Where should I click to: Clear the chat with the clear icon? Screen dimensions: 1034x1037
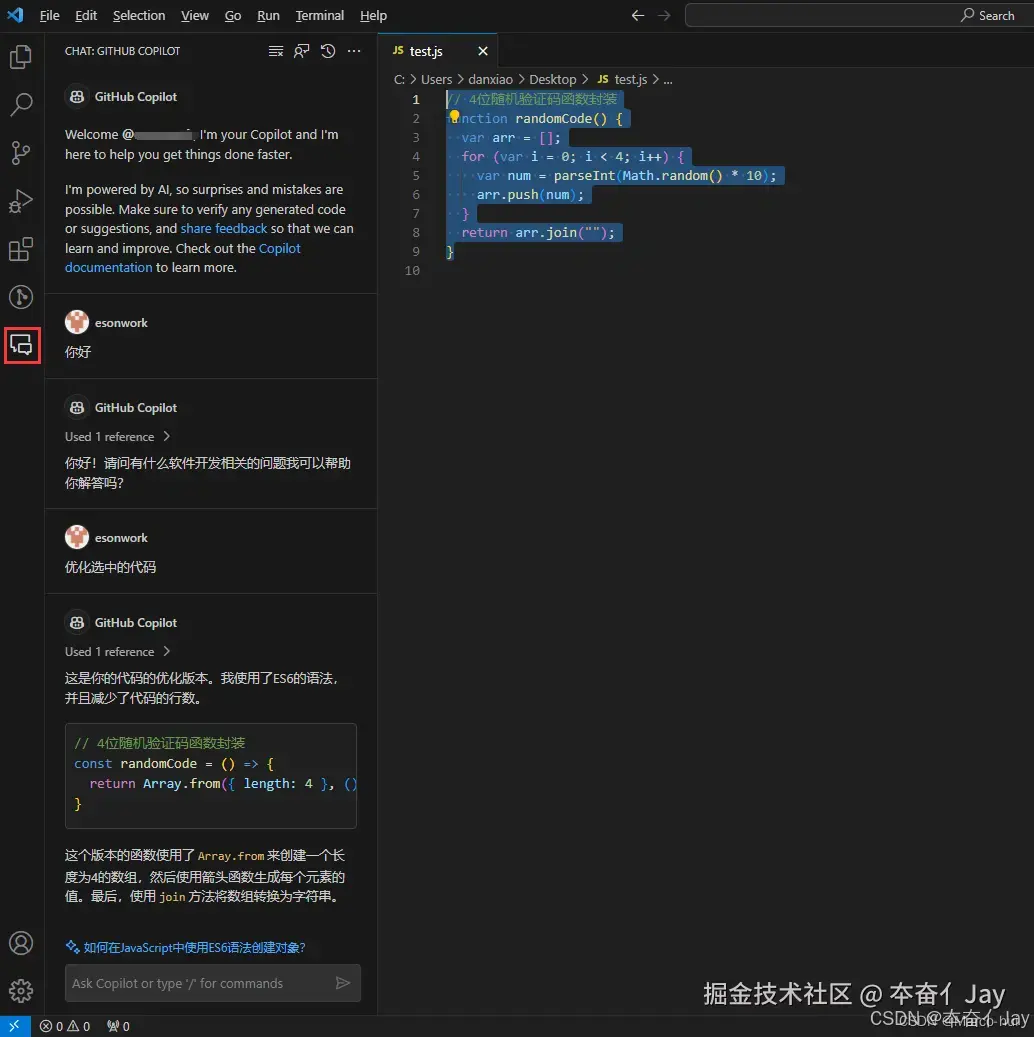pyautogui.click(x=276, y=51)
